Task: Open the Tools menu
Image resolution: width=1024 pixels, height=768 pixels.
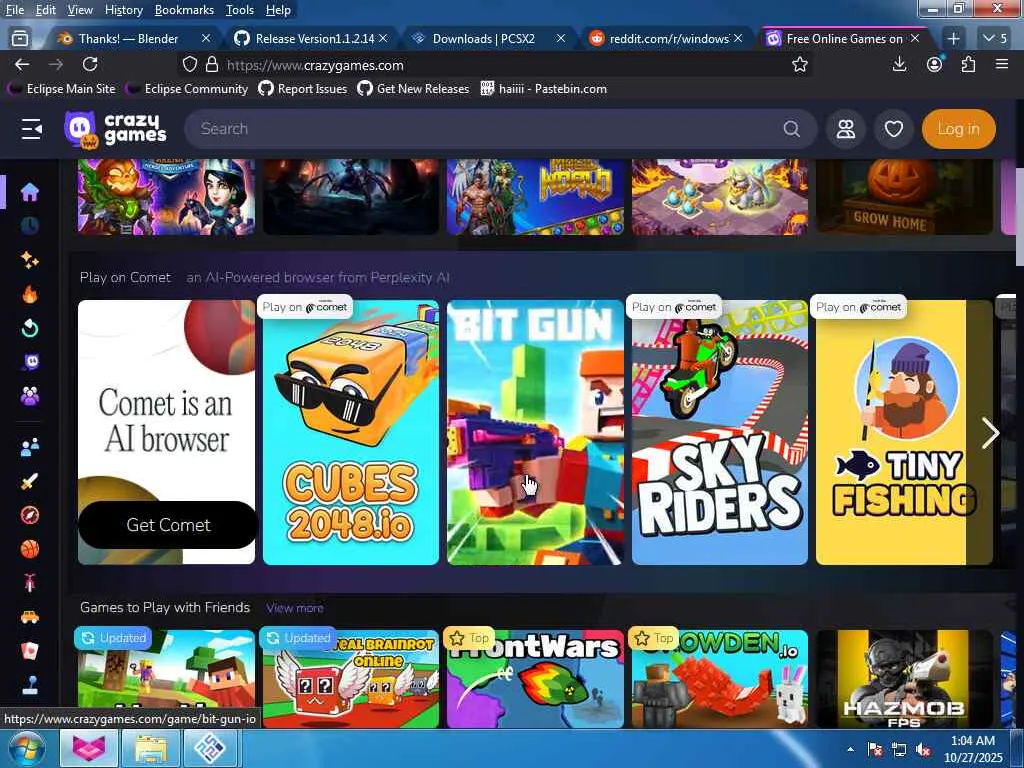Action: point(240,10)
